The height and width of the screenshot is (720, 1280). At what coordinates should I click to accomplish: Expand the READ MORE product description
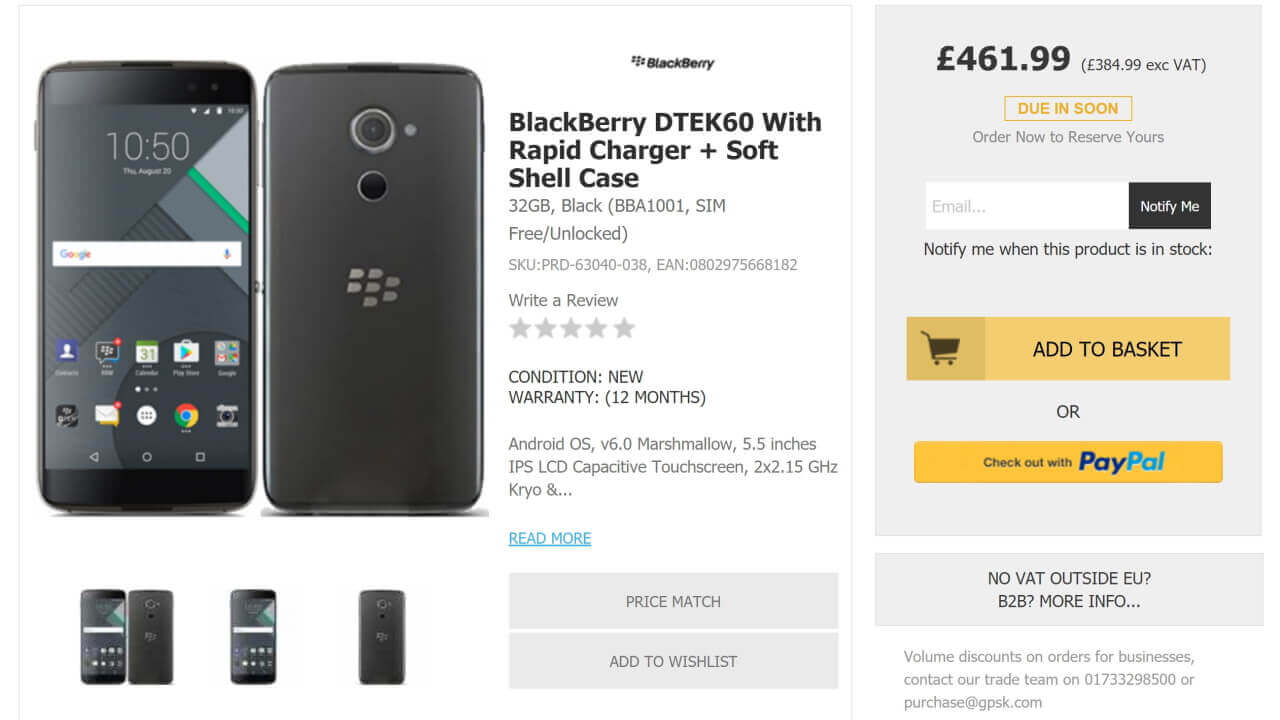coord(549,538)
